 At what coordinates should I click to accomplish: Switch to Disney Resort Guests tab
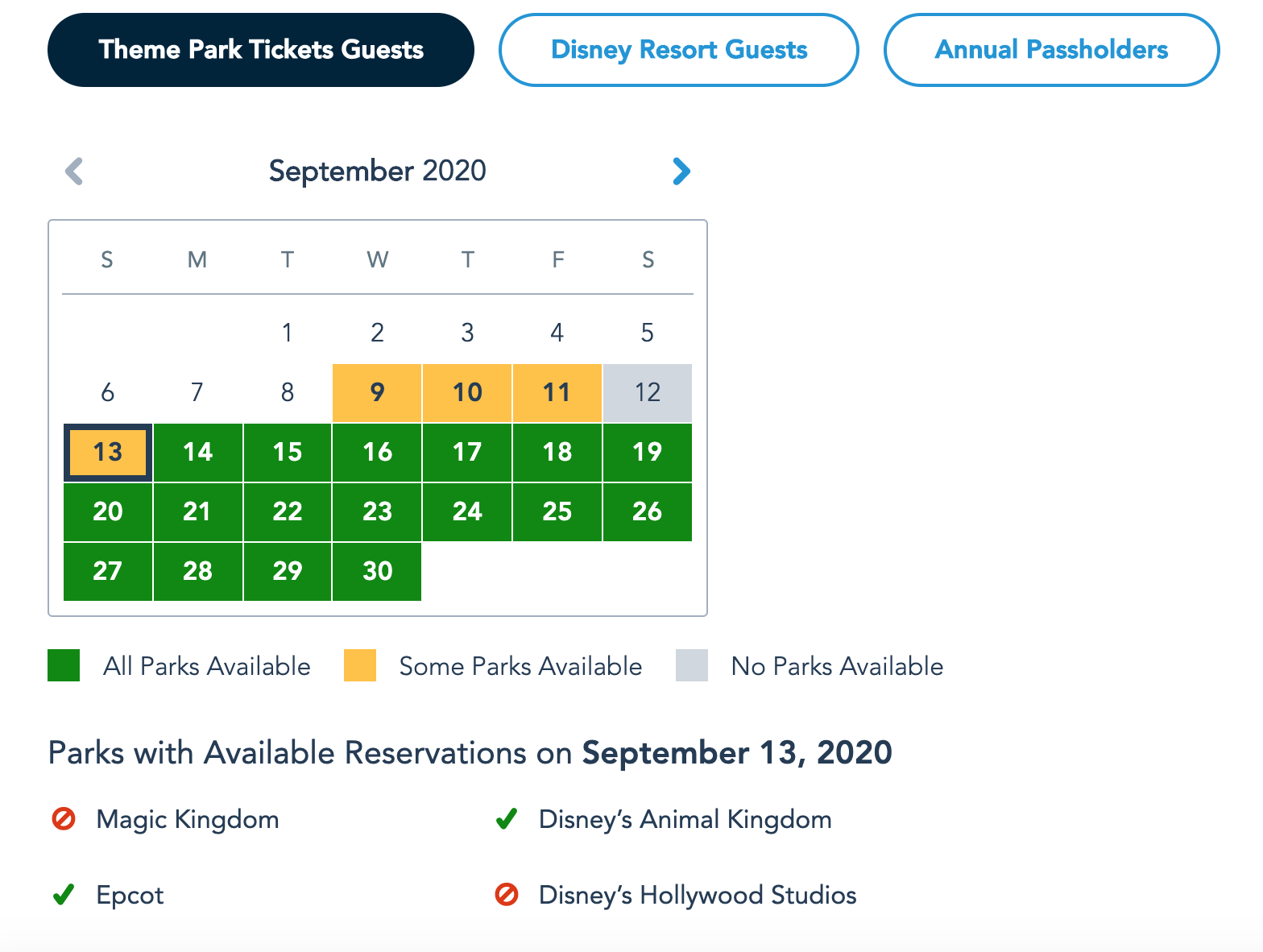pyautogui.click(x=679, y=50)
